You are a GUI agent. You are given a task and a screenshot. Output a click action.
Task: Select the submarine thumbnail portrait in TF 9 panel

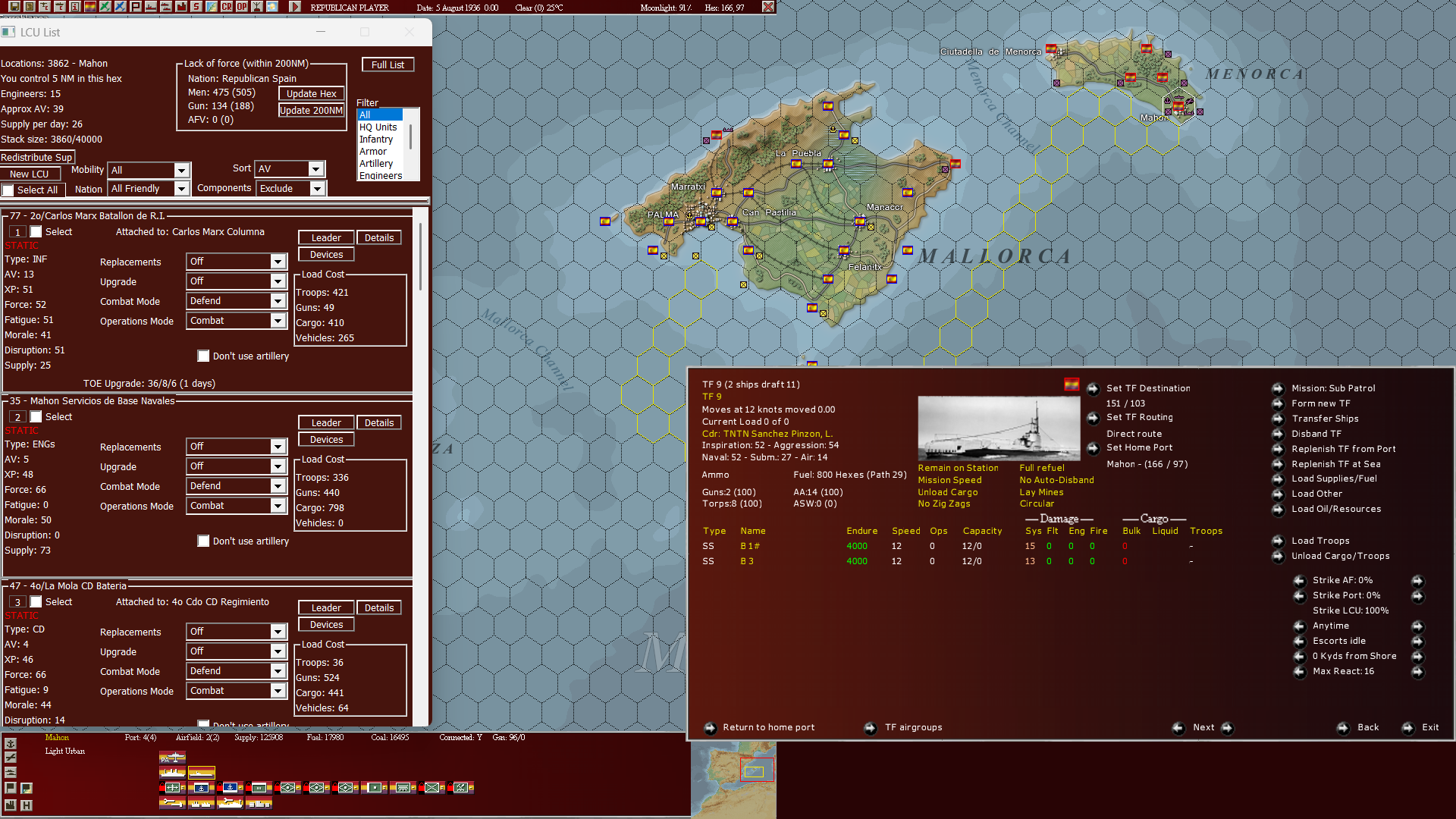(999, 427)
